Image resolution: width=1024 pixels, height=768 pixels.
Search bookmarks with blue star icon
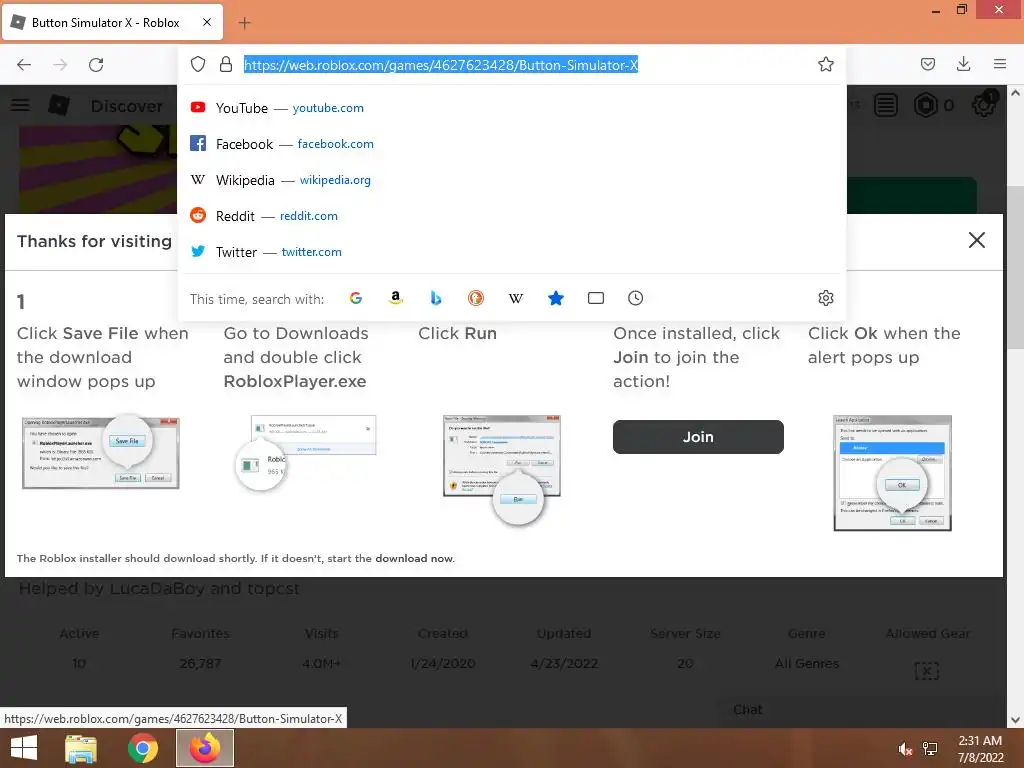click(556, 298)
